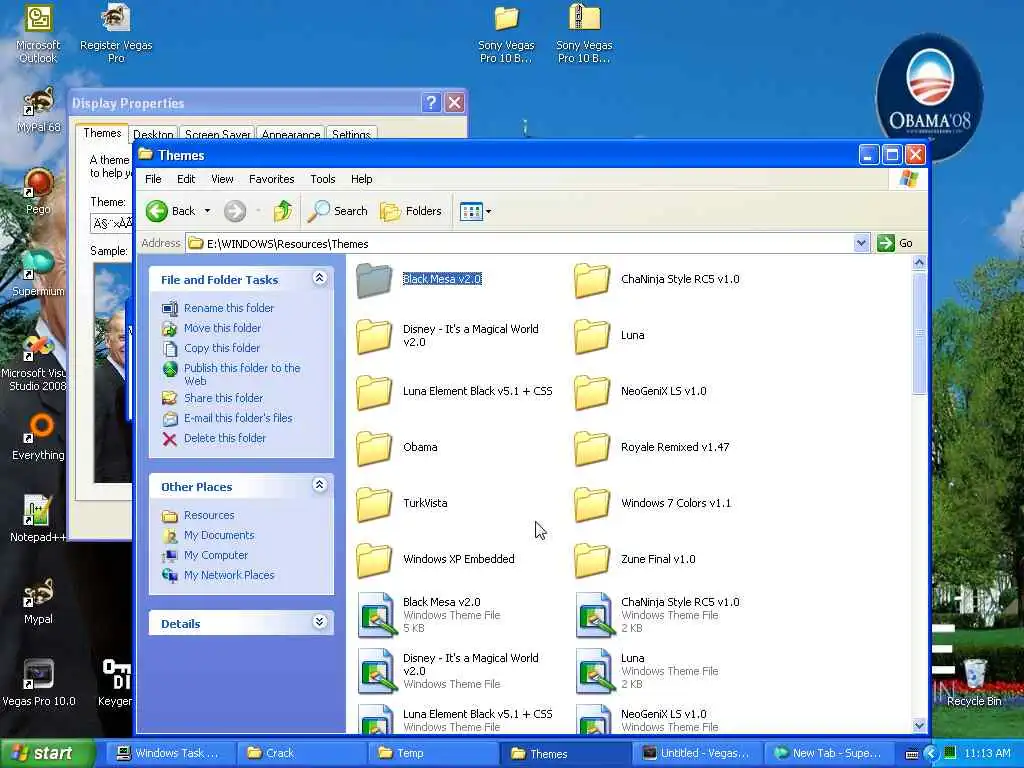The width and height of the screenshot is (1024, 768).
Task: Click the Display Properties help question button
Action: click(x=431, y=103)
